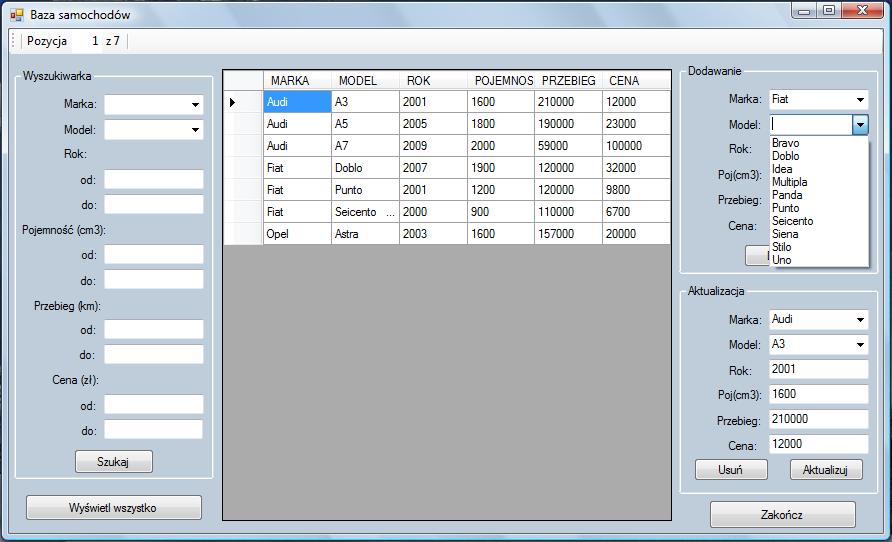Choose Multipla in the model list
Screen dimensions: 892x542
819,182
